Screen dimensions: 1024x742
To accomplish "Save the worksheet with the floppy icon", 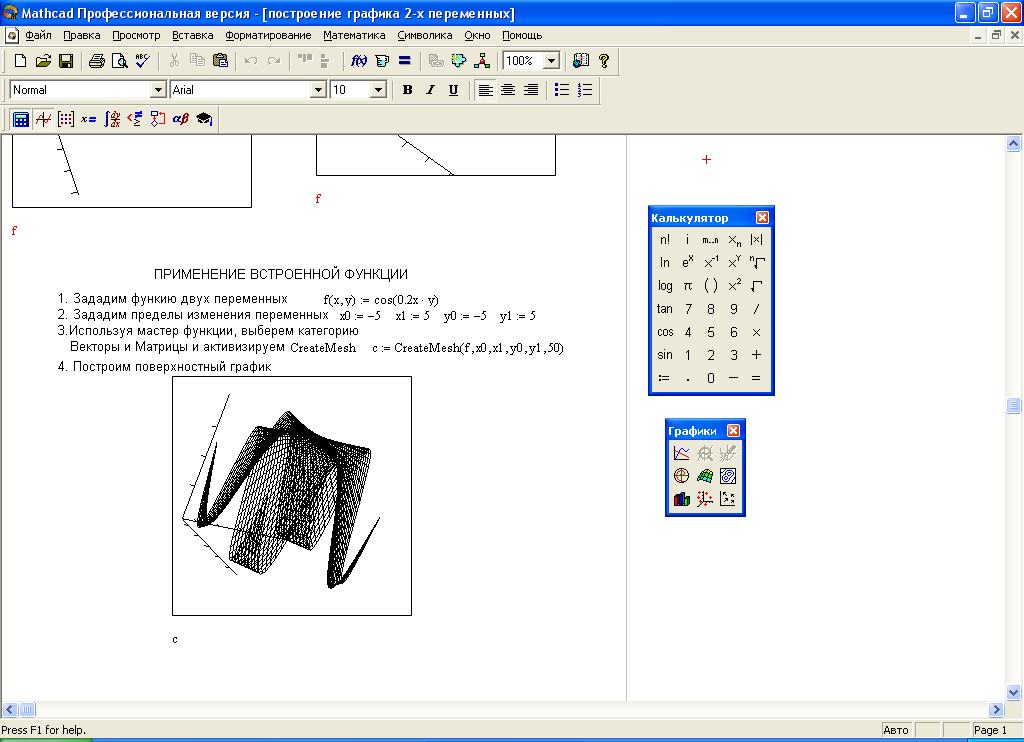I will click(66, 61).
